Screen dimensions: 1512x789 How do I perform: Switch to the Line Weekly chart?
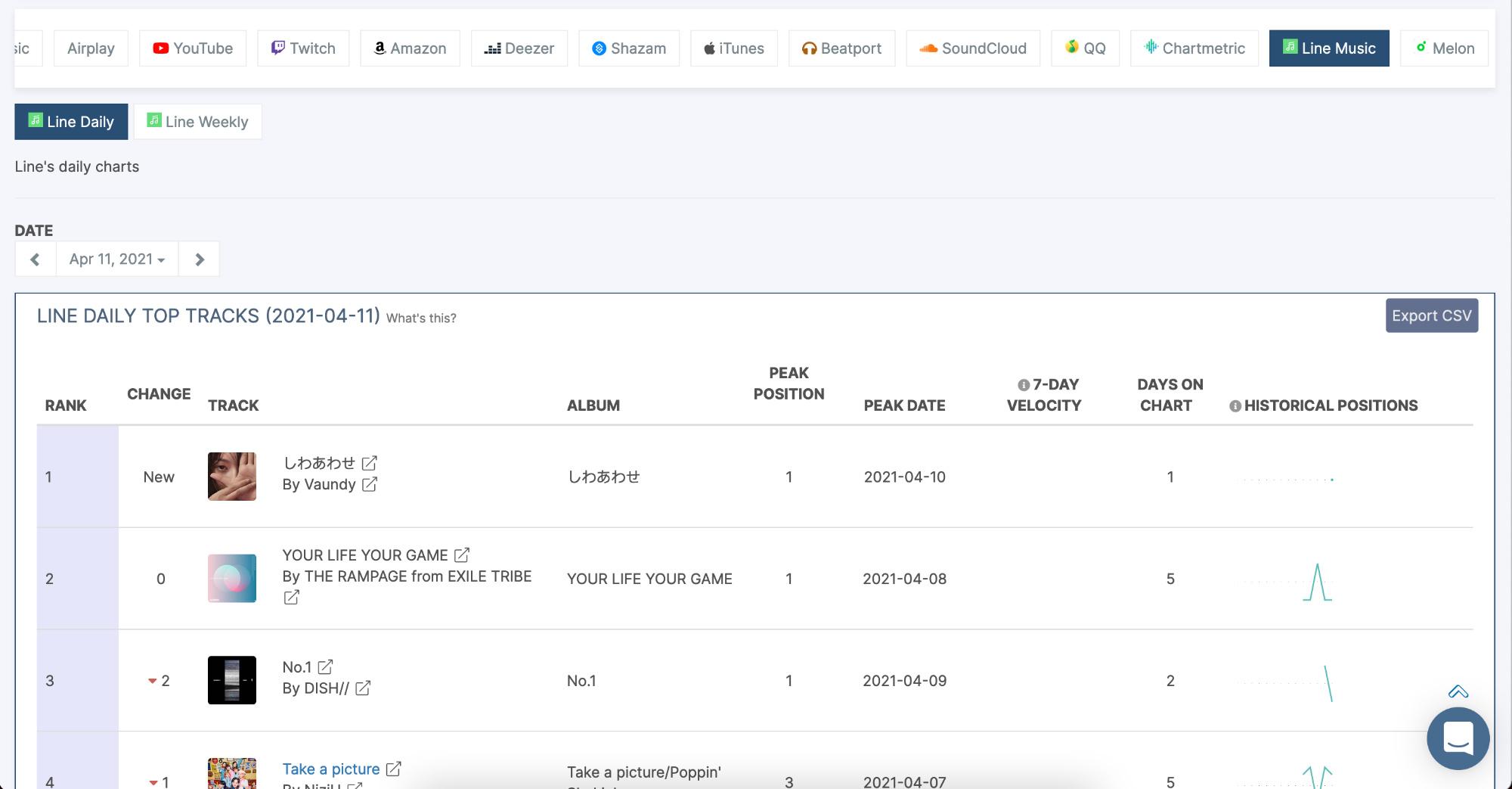pyautogui.click(x=198, y=122)
